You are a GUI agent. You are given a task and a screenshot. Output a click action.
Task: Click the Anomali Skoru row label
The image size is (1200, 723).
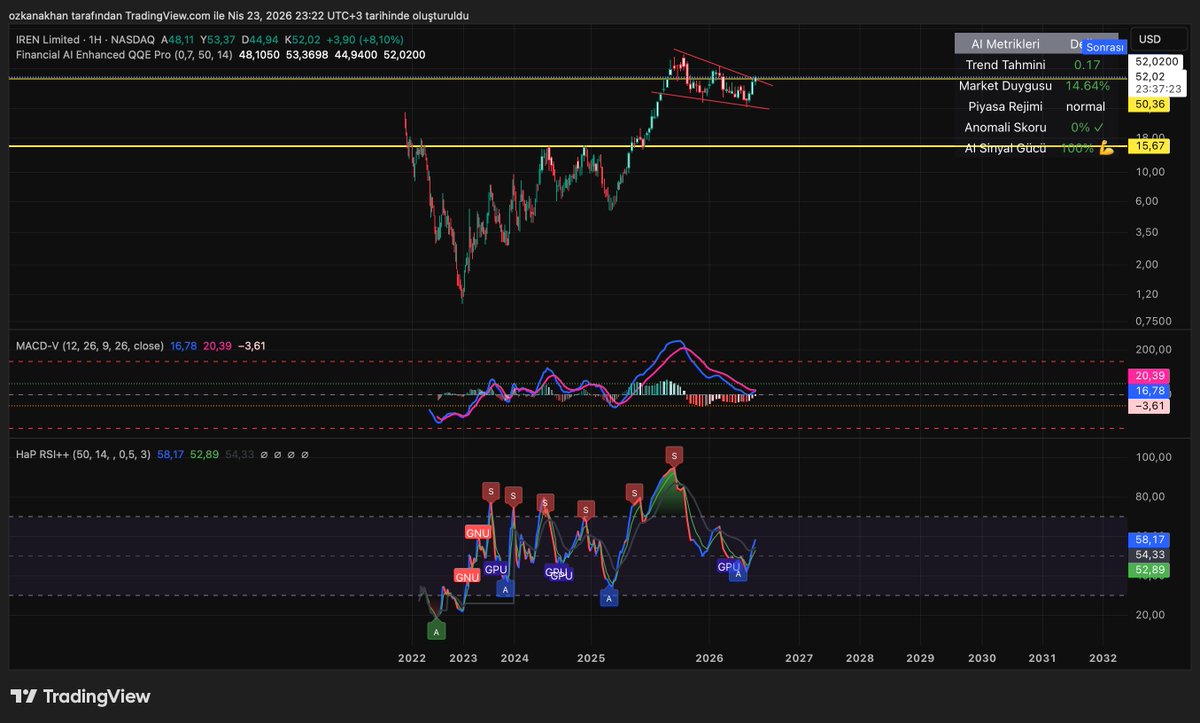coord(1006,127)
